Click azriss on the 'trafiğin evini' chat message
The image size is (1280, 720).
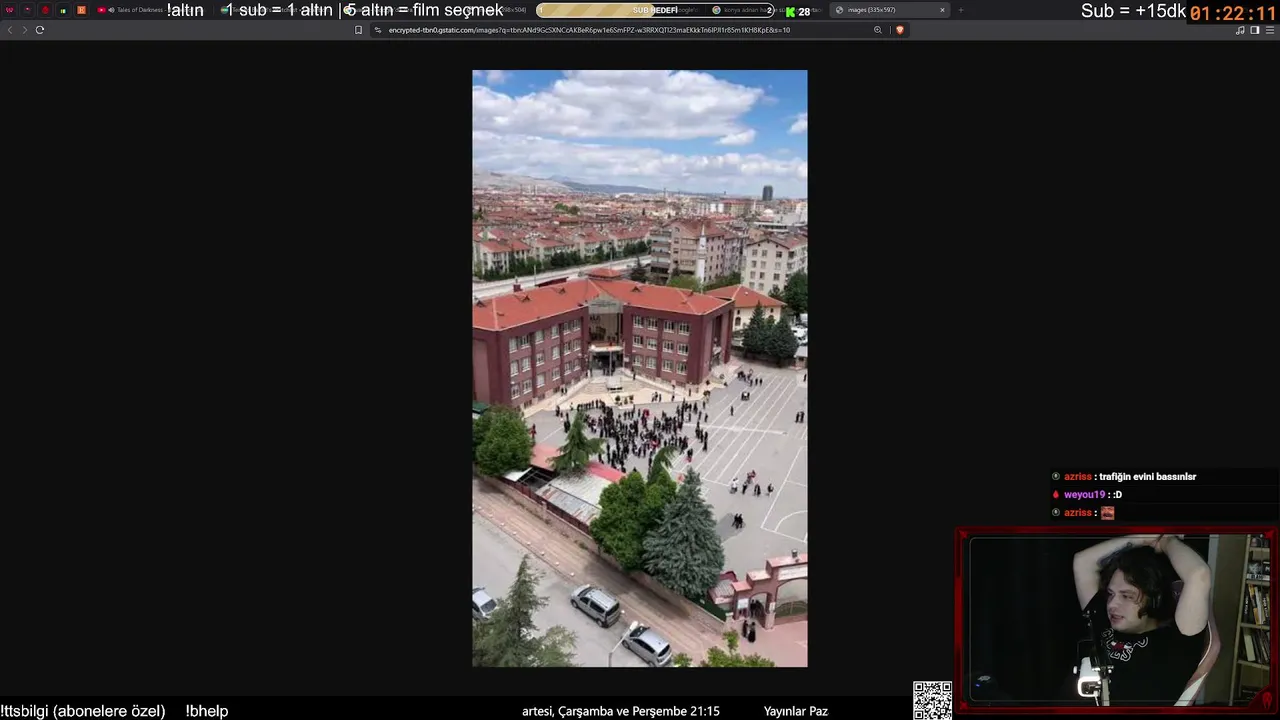[1078, 477]
